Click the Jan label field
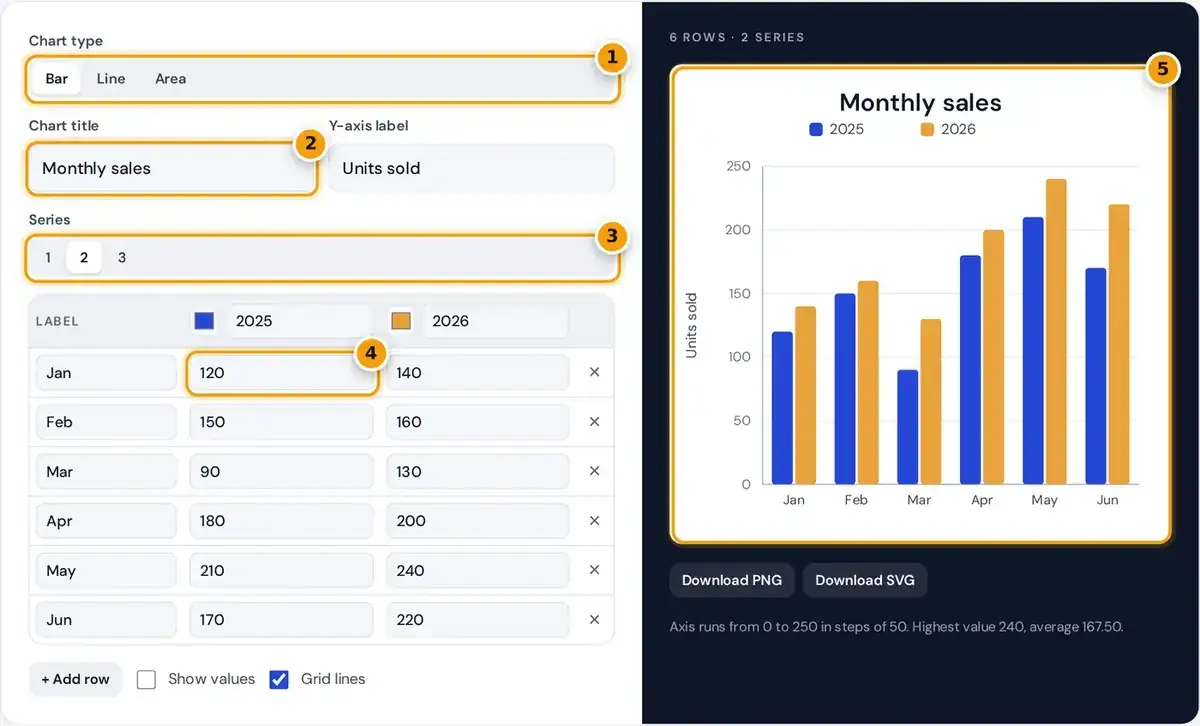 pos(106,373)
